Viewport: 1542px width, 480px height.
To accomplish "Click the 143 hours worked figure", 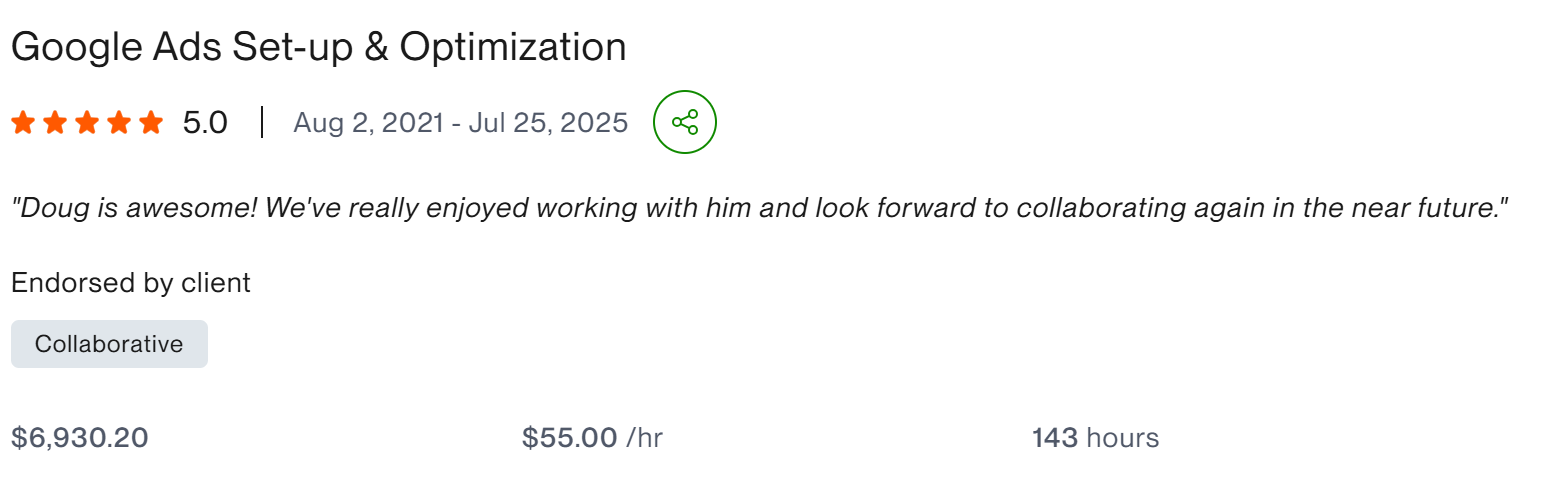I will click(x=1095, y=438).
